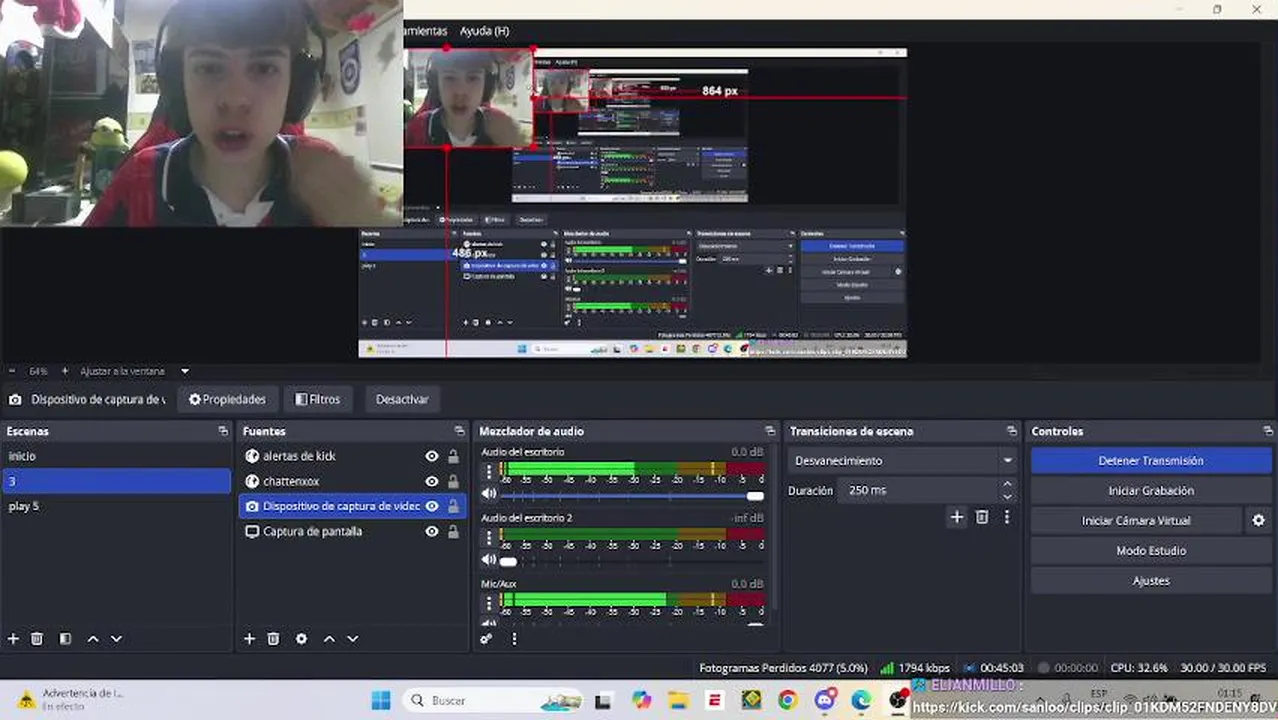
Task: Decrease Duración value with down arrow
Action: pyautogui.click(x=1007, y=496)
